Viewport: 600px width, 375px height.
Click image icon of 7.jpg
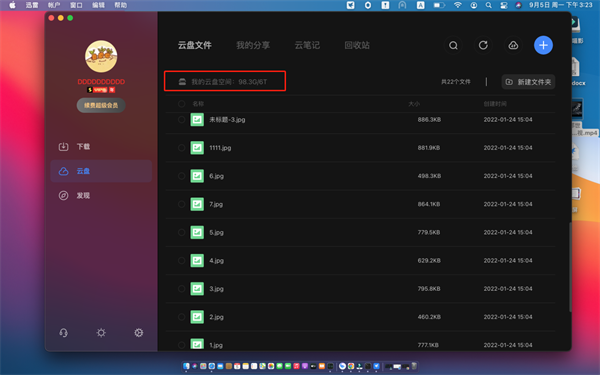197,204
